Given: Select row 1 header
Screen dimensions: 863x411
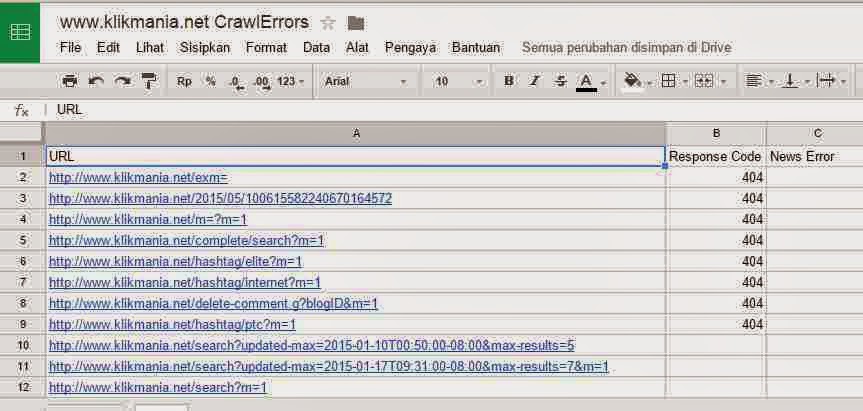Looking at the screenshot, I should (22, 156).
